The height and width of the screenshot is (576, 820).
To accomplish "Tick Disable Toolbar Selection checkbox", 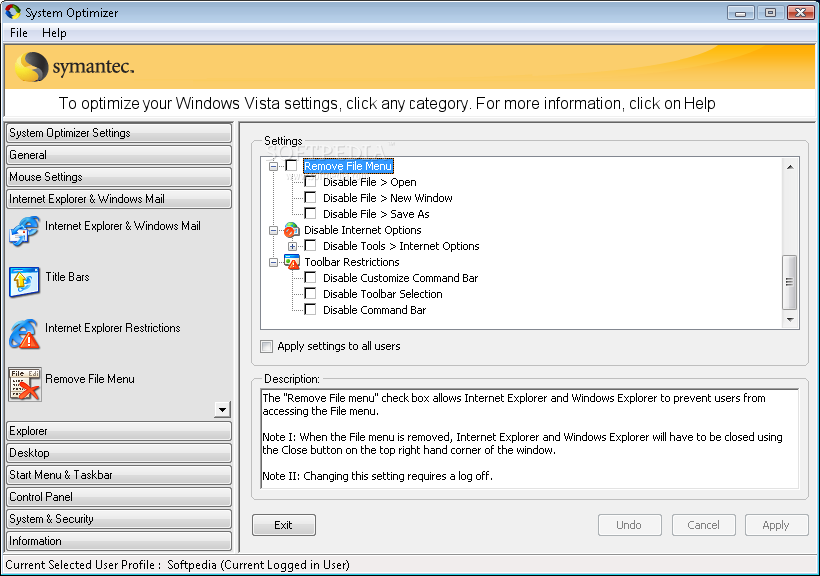I will [310, 293].
